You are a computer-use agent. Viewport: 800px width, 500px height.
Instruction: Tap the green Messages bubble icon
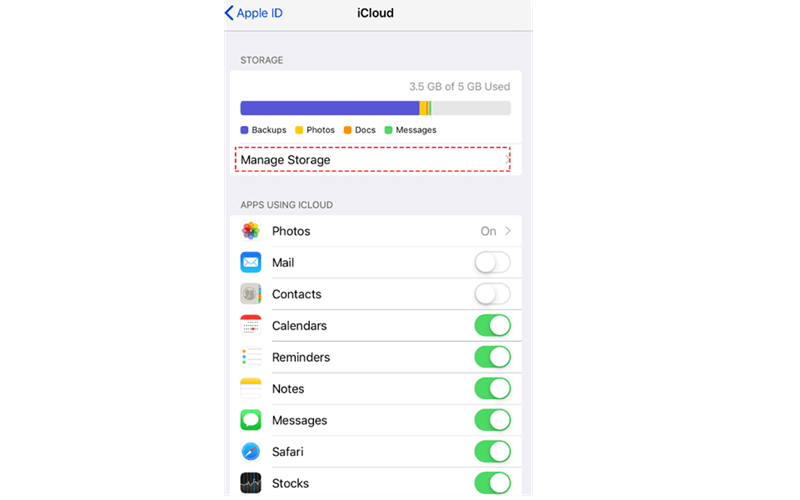pos(251,420)
